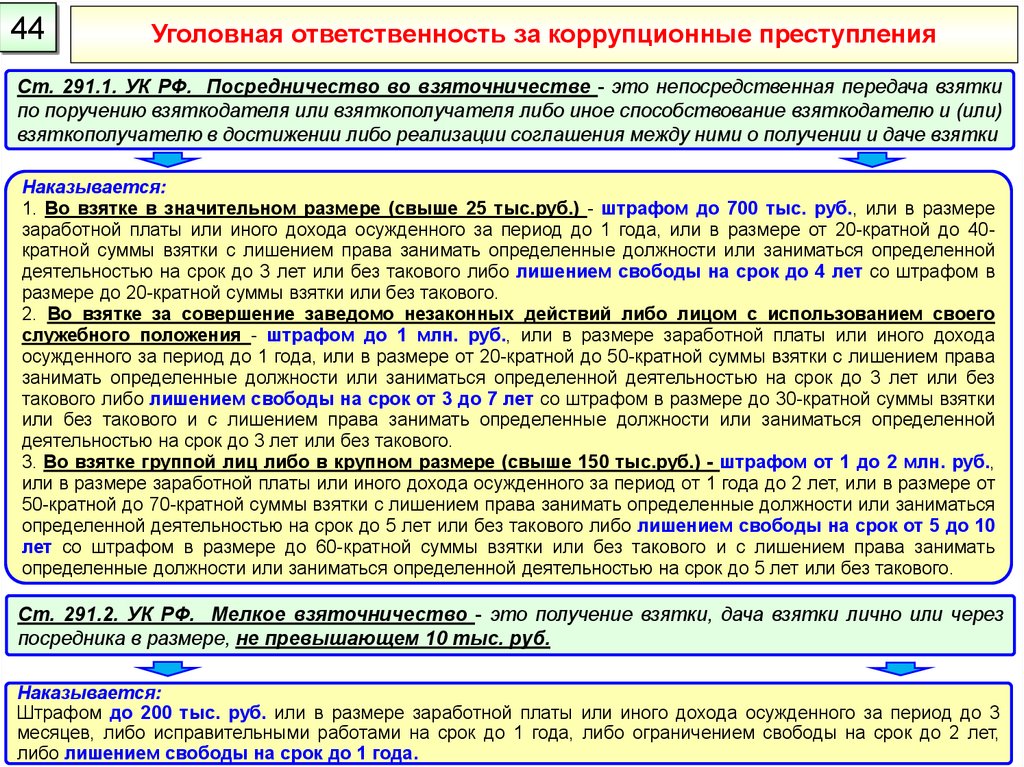Click "Во взятке группой лиц либо в крупном размере"
The width and height of the screenshot is (1024, 767).
(x=269, y=462)
